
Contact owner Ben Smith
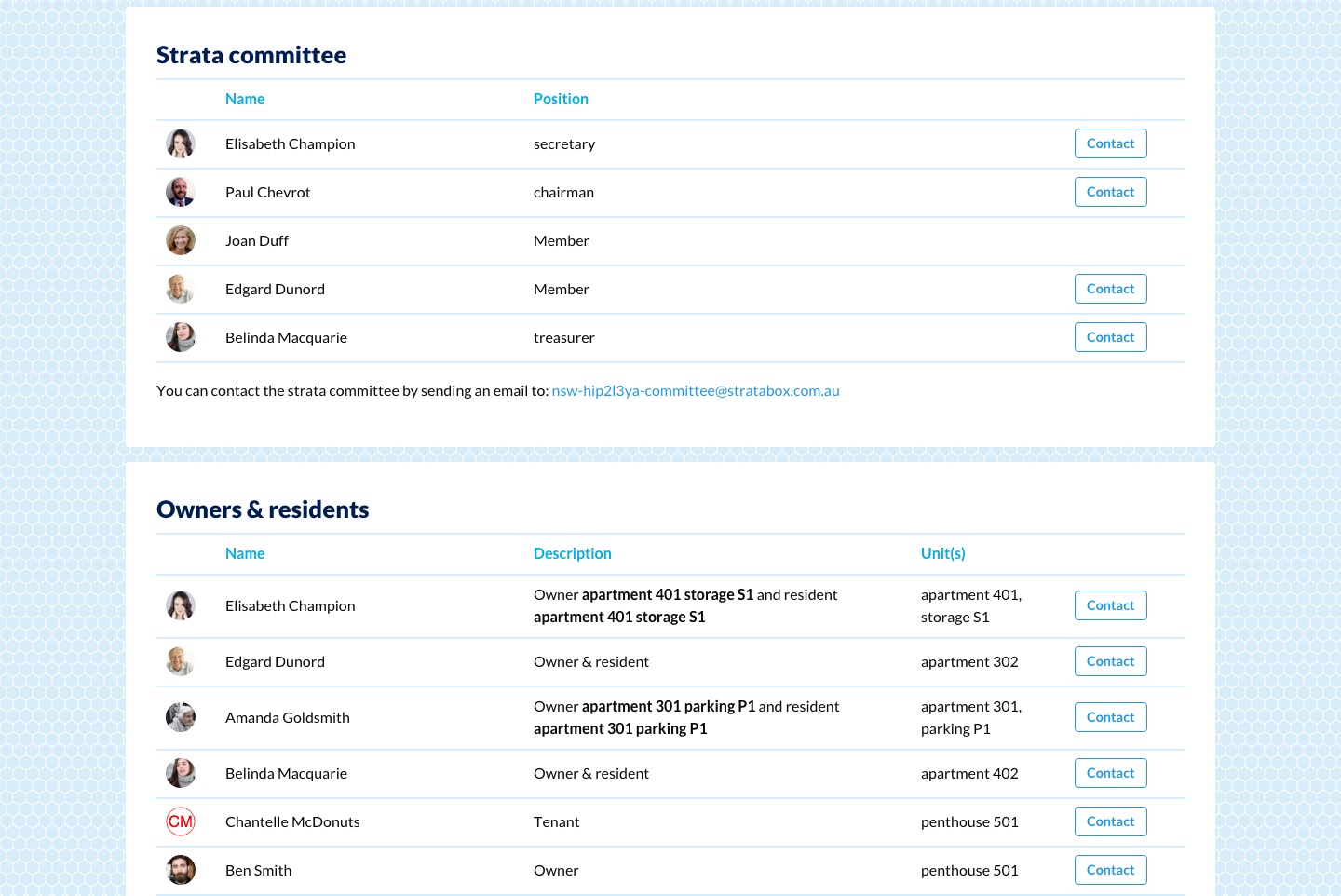pyautogui.click(x=1110, y=870)
